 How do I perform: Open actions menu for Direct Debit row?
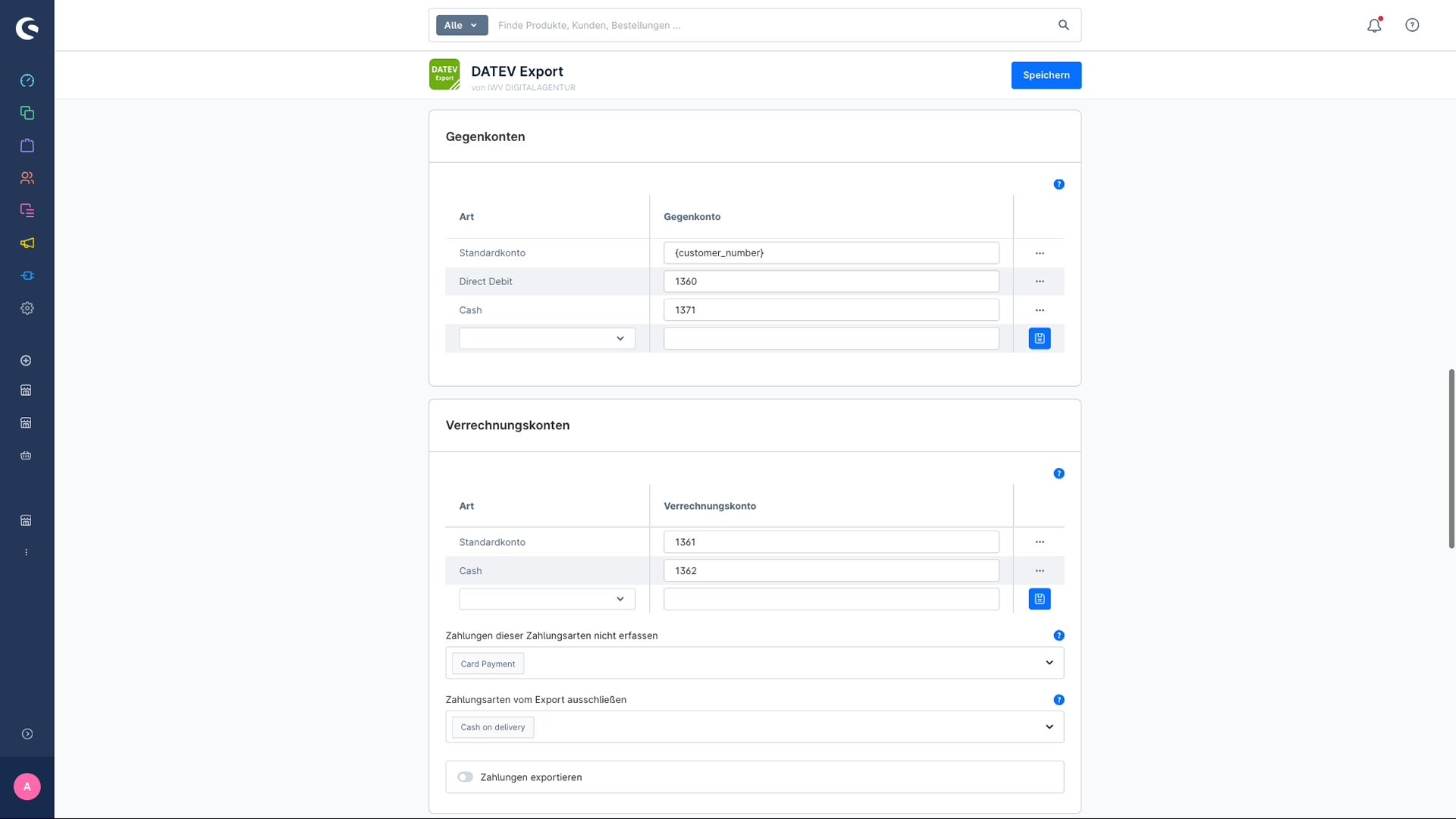[x=1040, y=281]
